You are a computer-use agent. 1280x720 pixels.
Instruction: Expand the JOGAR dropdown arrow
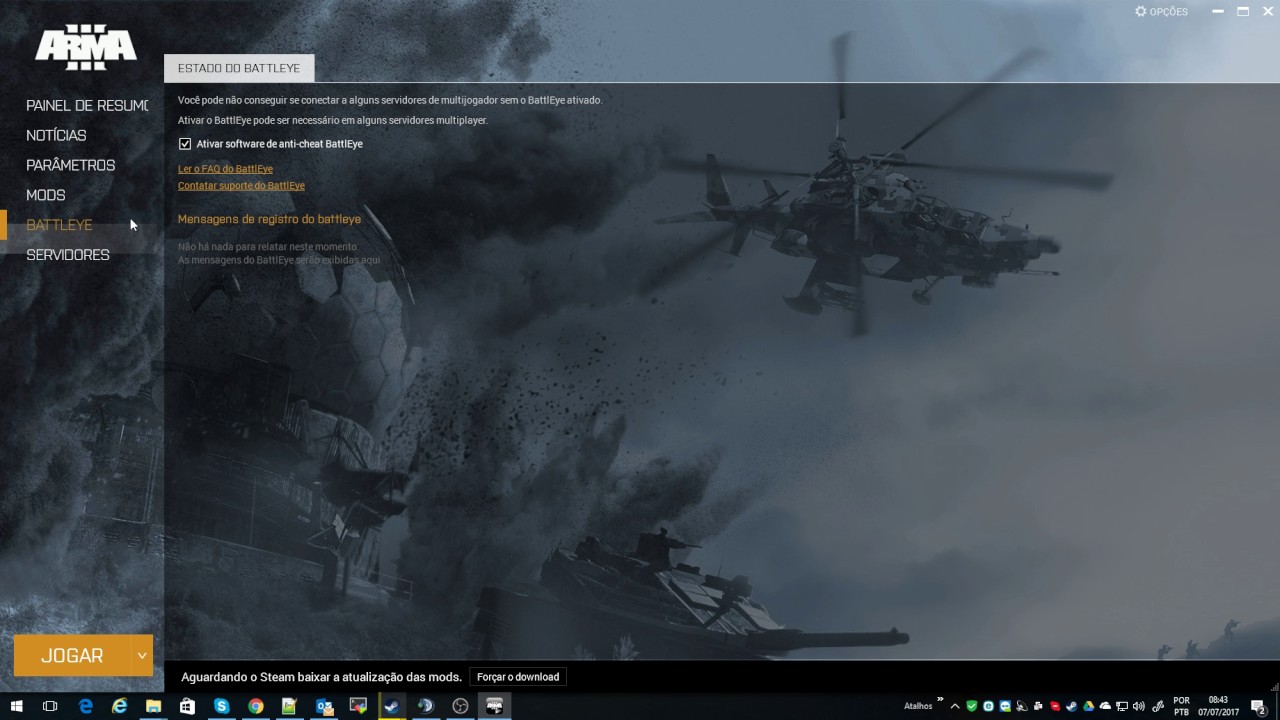click(x=142, y=656)
